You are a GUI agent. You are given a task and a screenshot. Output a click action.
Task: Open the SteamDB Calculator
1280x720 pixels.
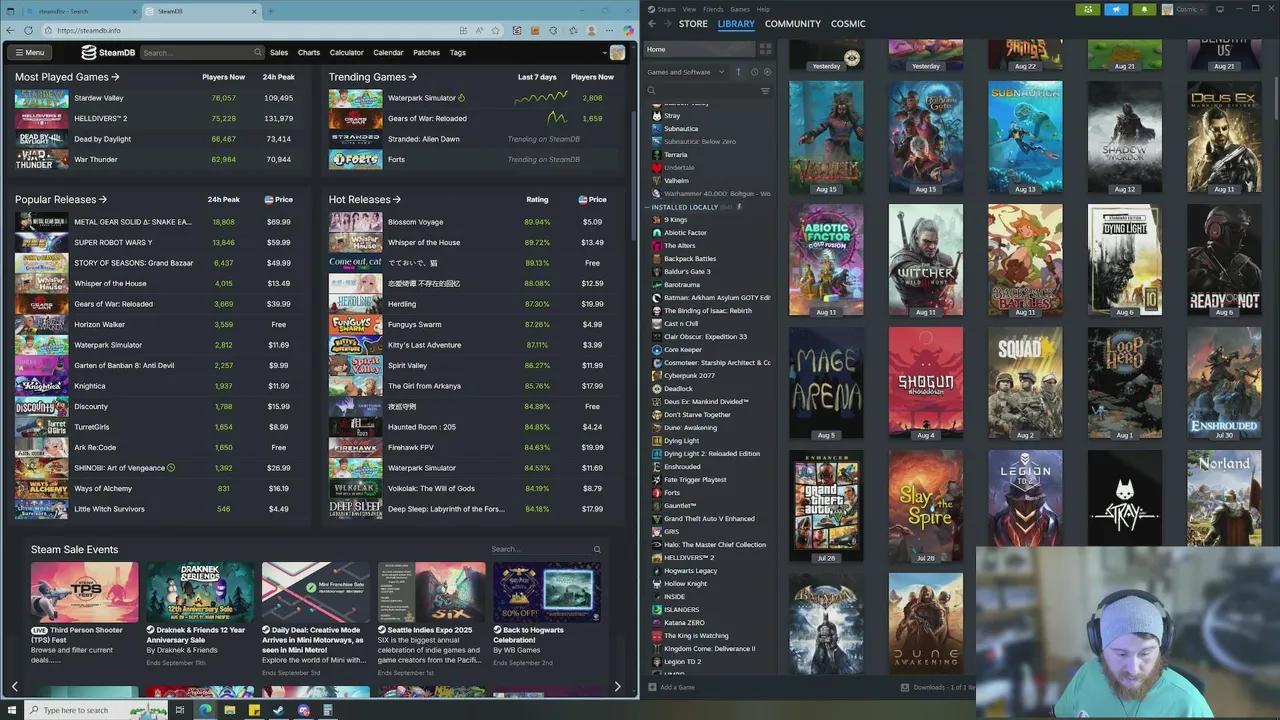[346, 53]
